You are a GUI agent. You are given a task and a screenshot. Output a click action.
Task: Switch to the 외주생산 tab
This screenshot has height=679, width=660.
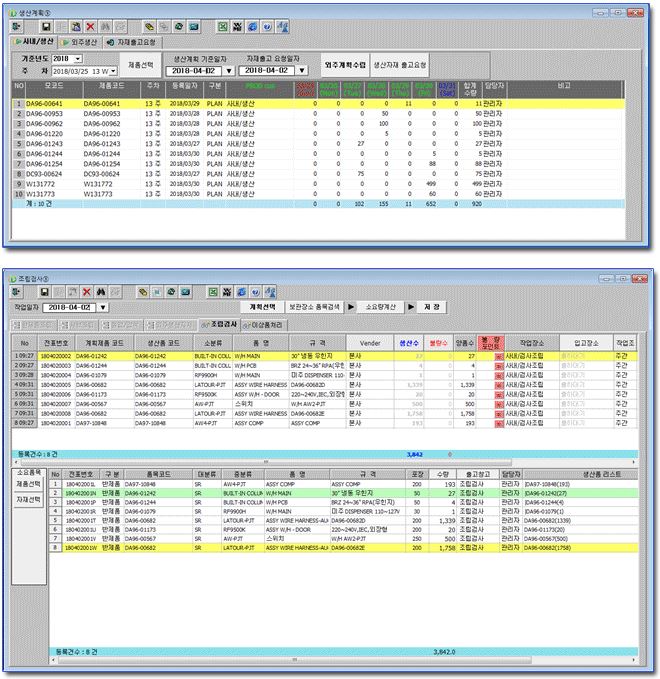pyautogui.click(x=87, y=42)
